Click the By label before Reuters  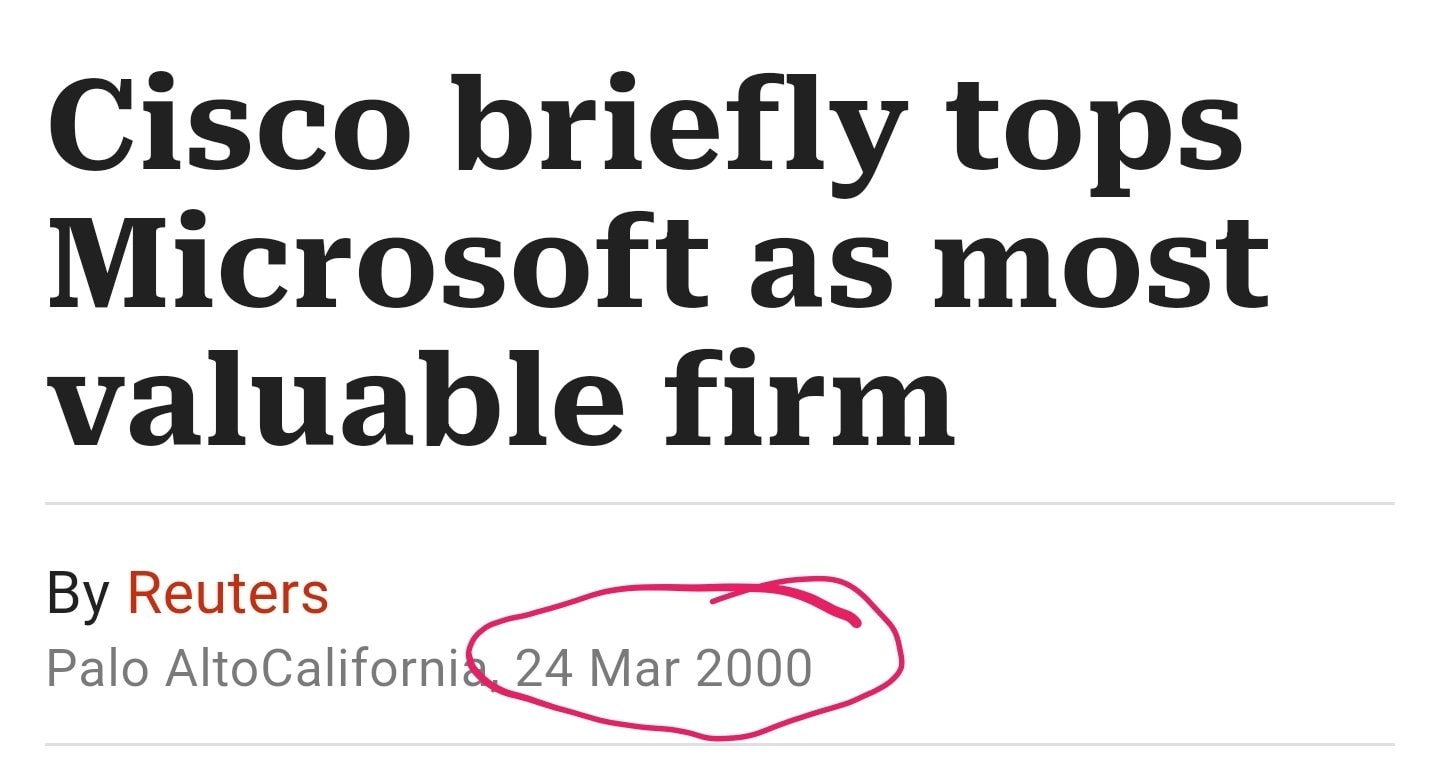pyautogui.click(x=77, y=596)
